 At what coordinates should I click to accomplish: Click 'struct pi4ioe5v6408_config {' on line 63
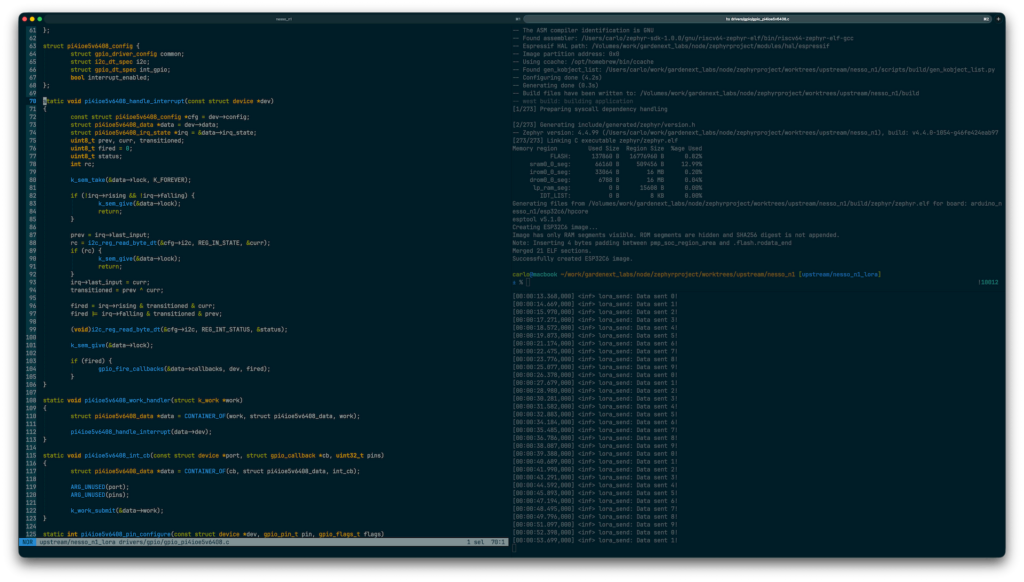tap(91, 46)
